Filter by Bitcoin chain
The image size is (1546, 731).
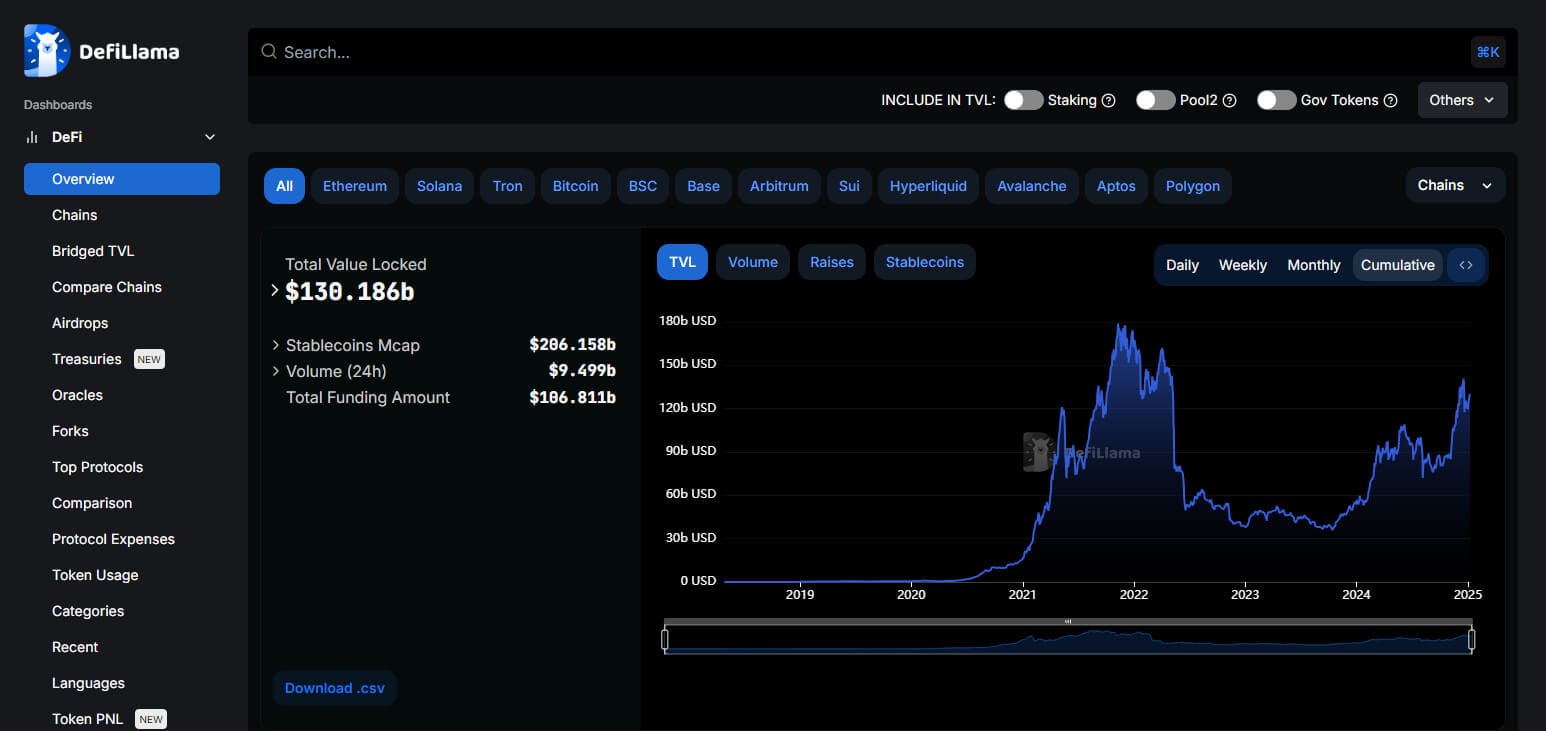coord(576,186)
